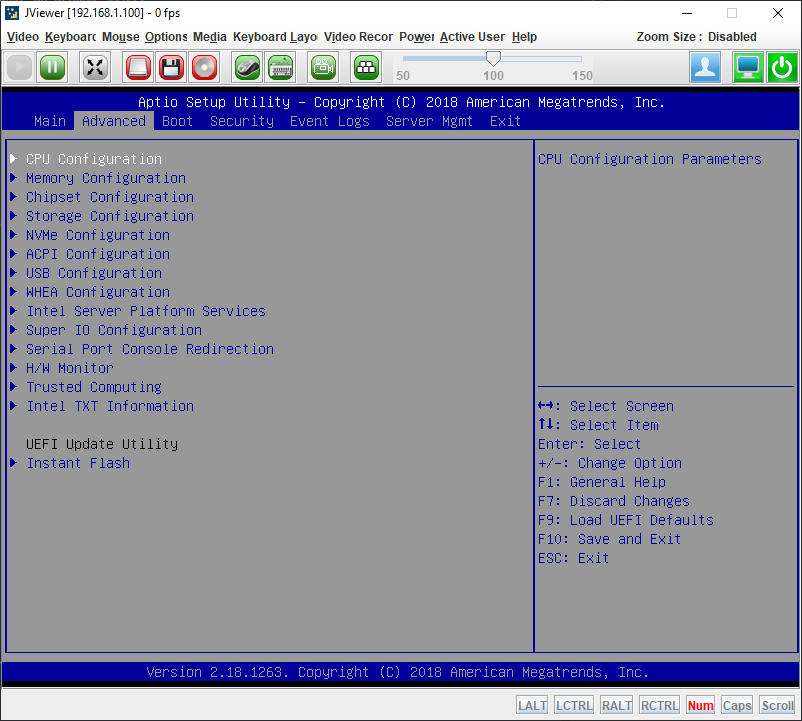802x721 pixels.
Task: Open the Help menu
Action: tap(524, 37)
